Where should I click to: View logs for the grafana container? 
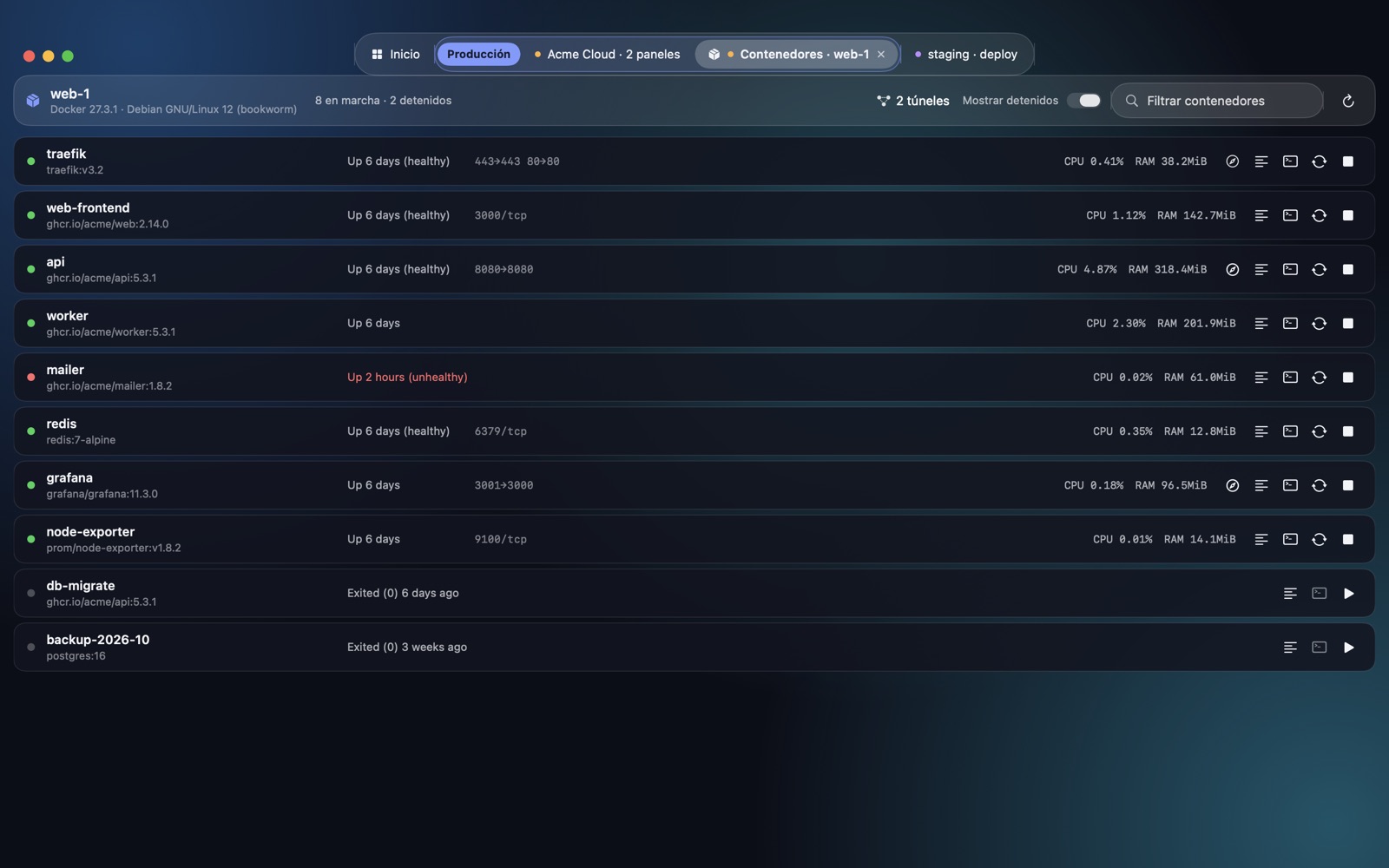1261,485
